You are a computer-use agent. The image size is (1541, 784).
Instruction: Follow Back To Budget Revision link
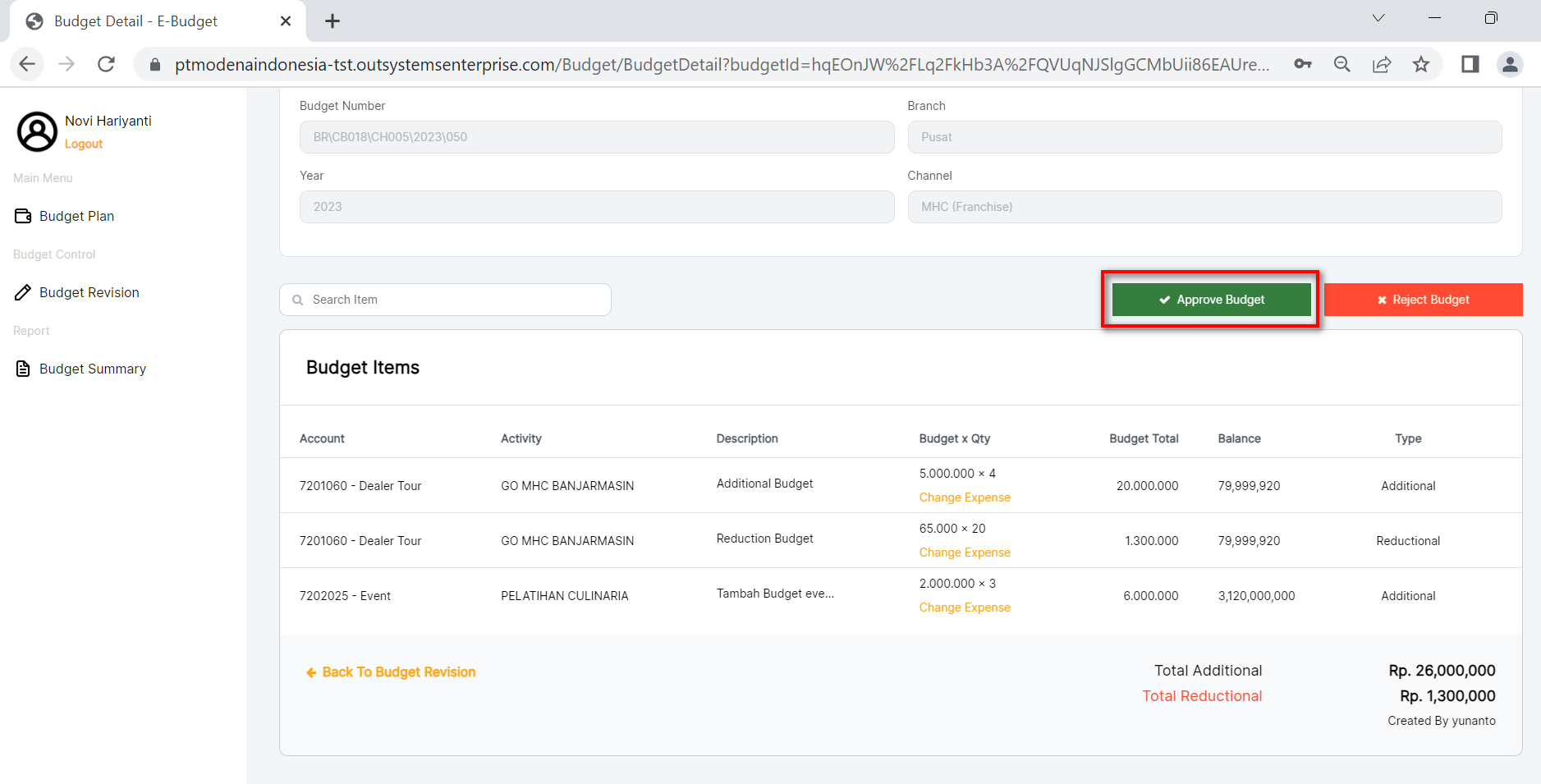click(398, 672)
